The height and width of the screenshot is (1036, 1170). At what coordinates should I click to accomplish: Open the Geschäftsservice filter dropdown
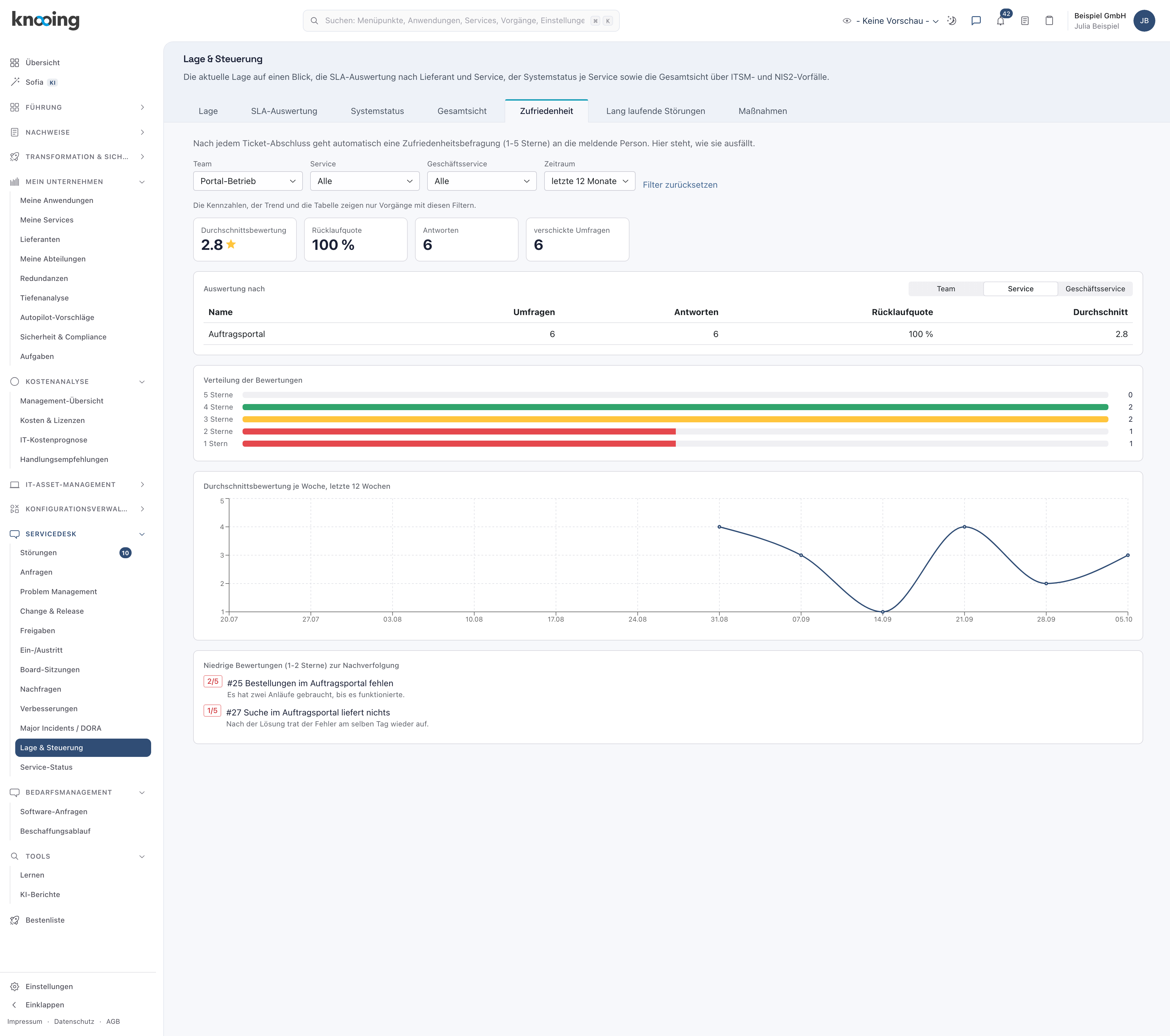tap(481, 181)
